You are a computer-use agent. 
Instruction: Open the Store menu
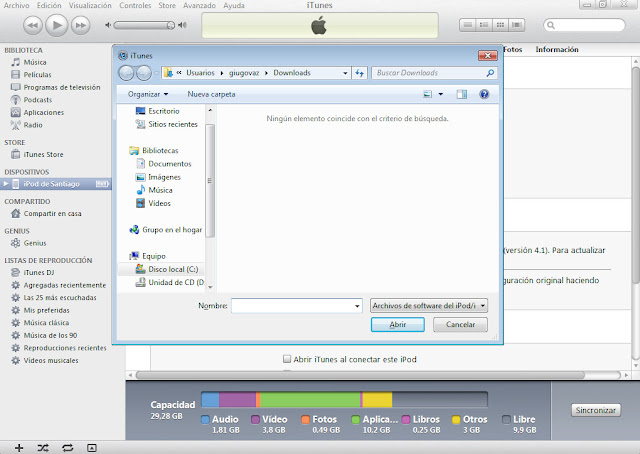[x=167, y=5]
